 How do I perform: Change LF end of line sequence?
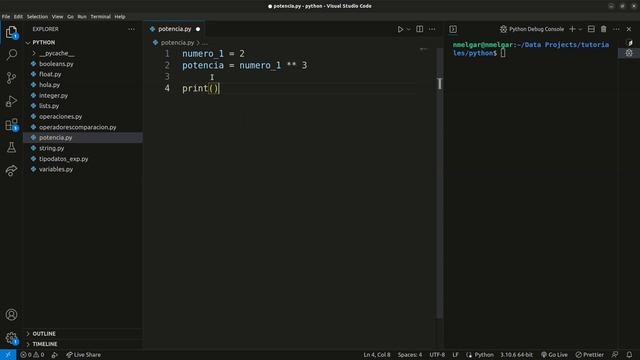pyautogui.click(x=456, y=355)
